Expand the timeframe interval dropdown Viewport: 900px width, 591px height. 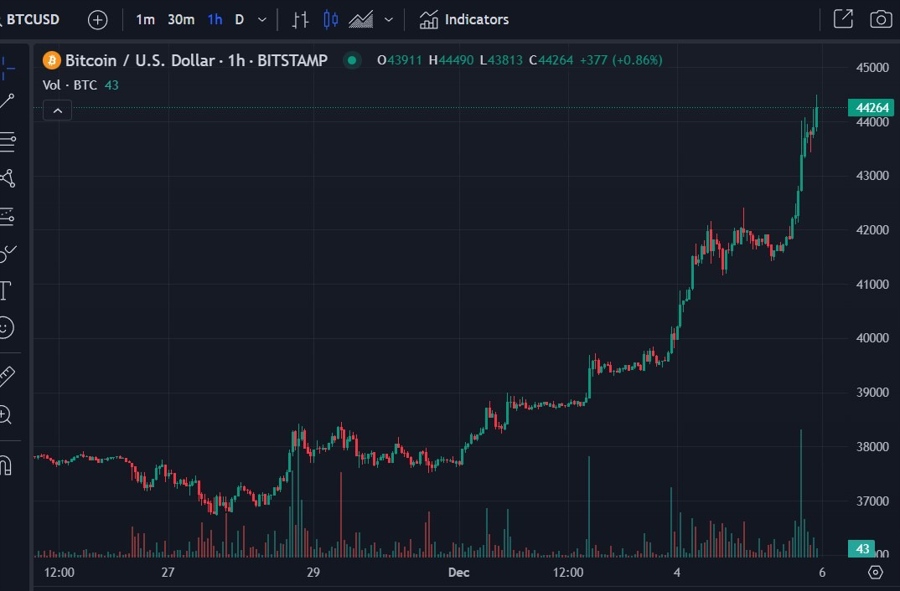tap(262, 20)
